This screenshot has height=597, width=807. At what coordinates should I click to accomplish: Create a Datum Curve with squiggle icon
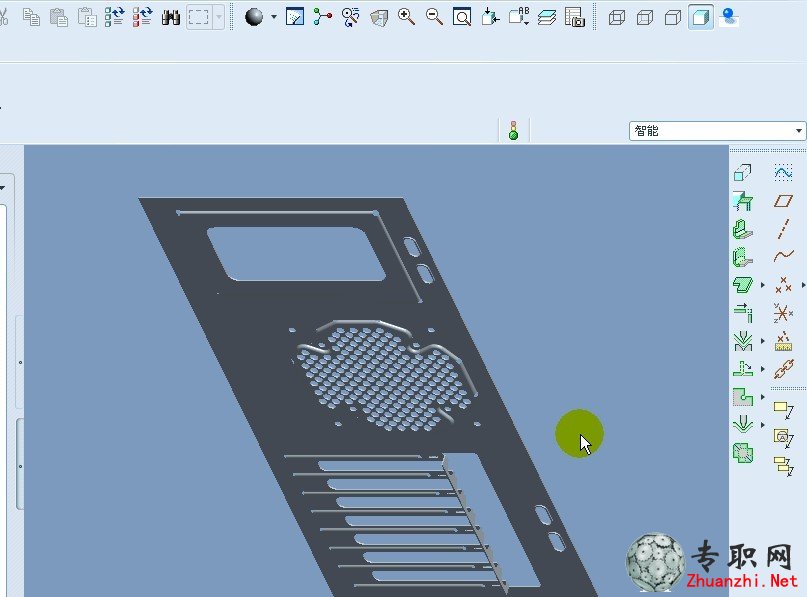[783, 256]
